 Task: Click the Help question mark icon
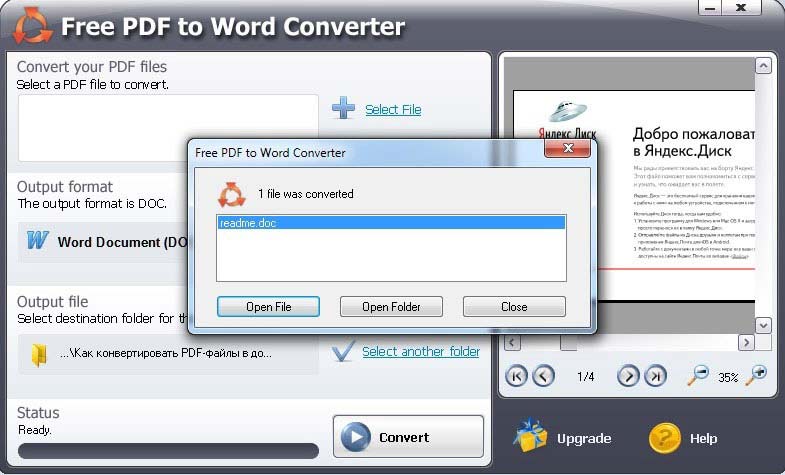point(664,438)
